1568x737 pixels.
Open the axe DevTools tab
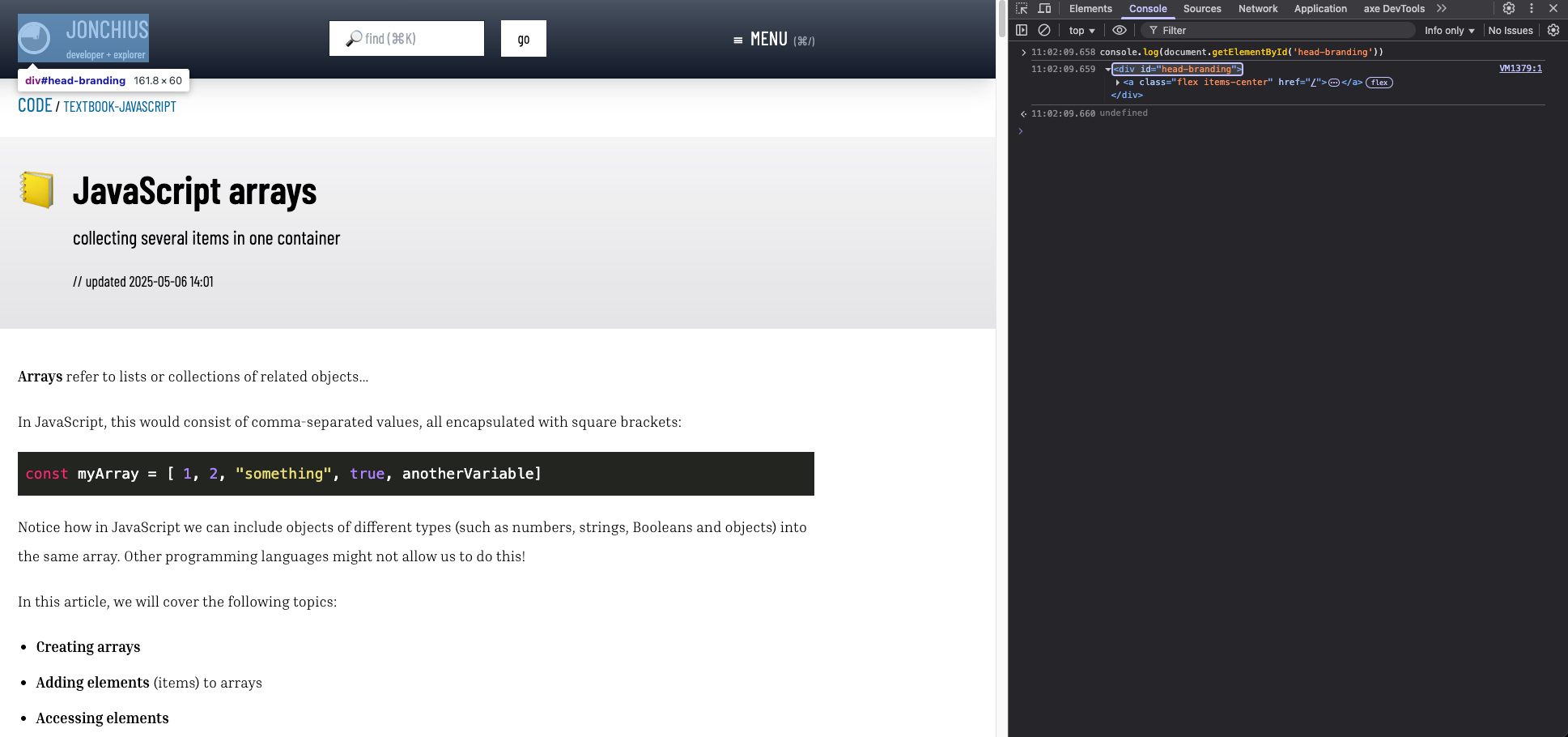tap(1394, 9)
